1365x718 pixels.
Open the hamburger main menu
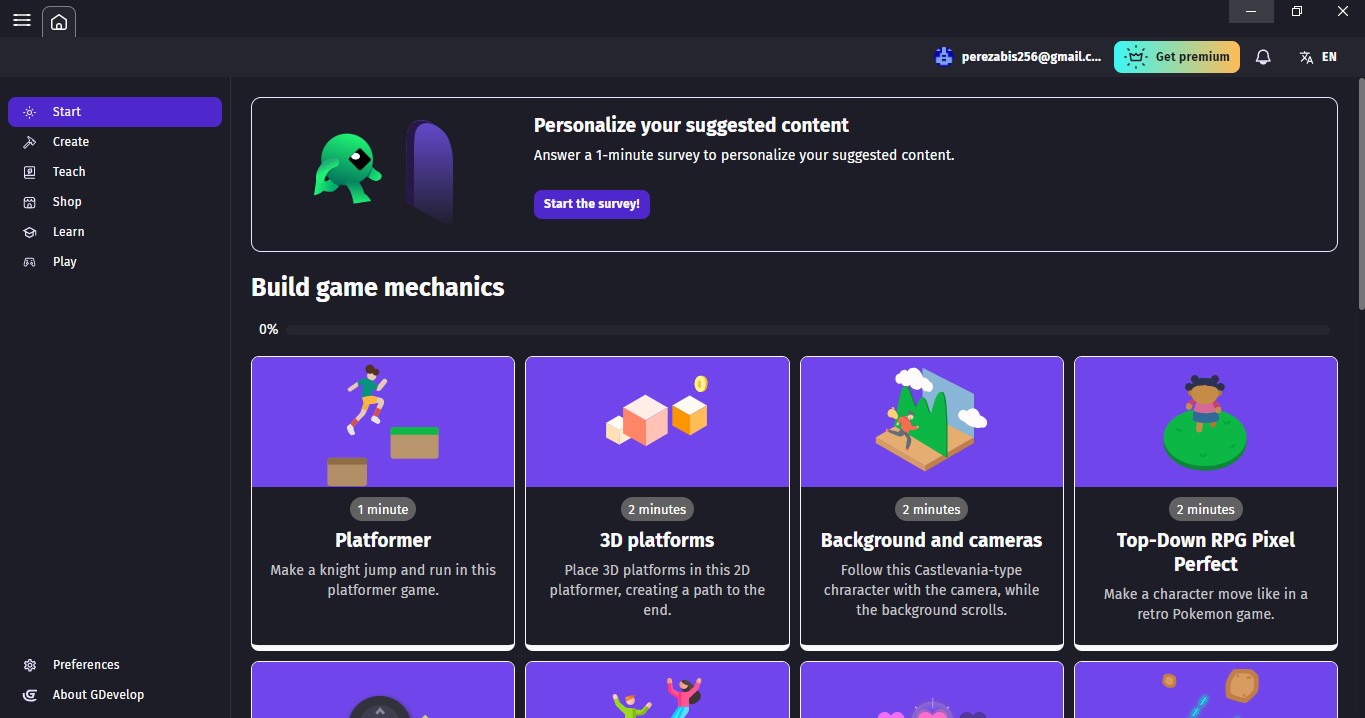[x=21, y=20]
